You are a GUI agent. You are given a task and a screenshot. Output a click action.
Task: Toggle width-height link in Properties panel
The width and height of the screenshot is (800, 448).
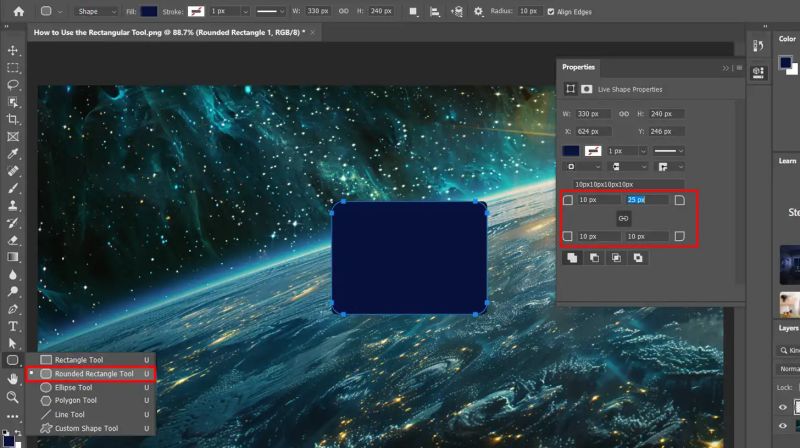click(x=623, y=114)
